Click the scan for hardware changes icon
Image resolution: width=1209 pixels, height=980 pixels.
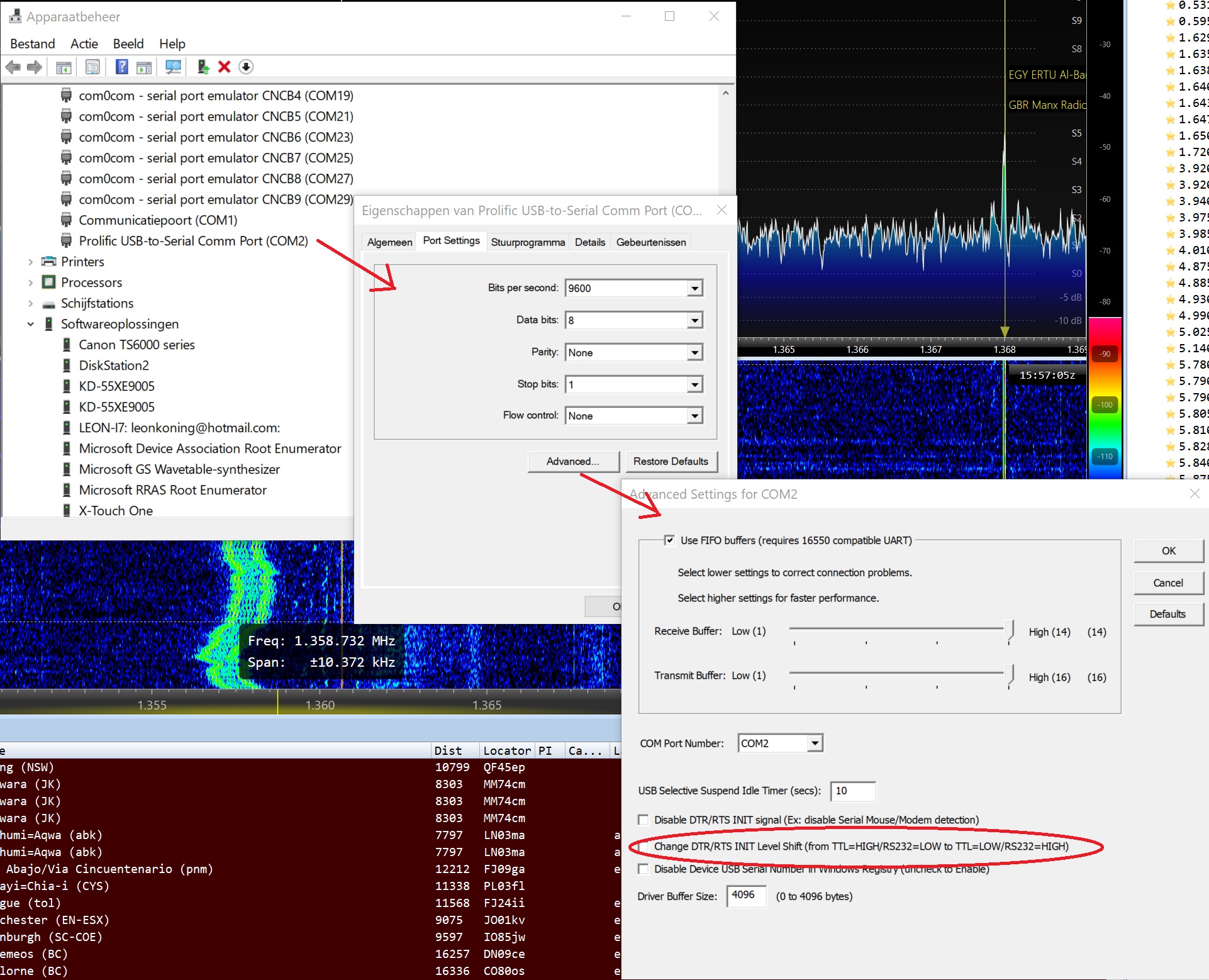pos(173,67)
